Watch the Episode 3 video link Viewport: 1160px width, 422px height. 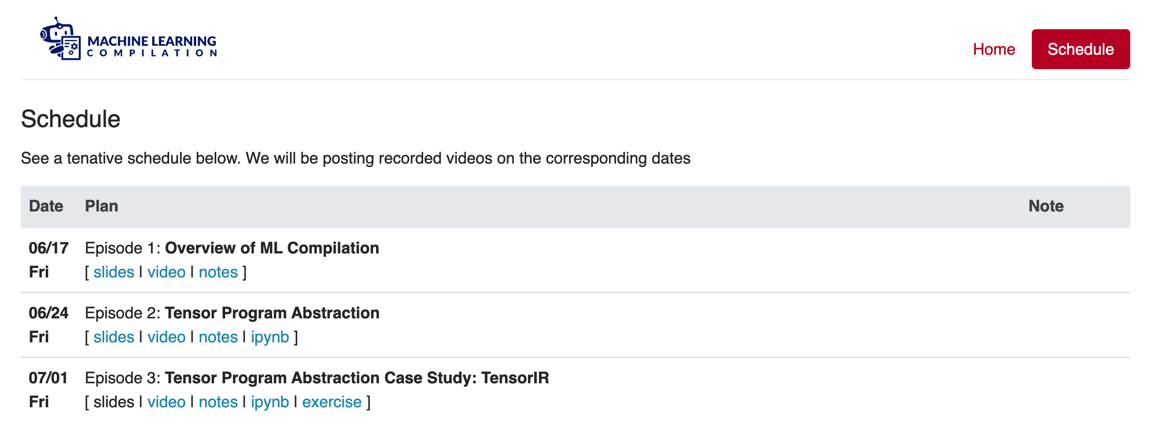pos(166,403)
